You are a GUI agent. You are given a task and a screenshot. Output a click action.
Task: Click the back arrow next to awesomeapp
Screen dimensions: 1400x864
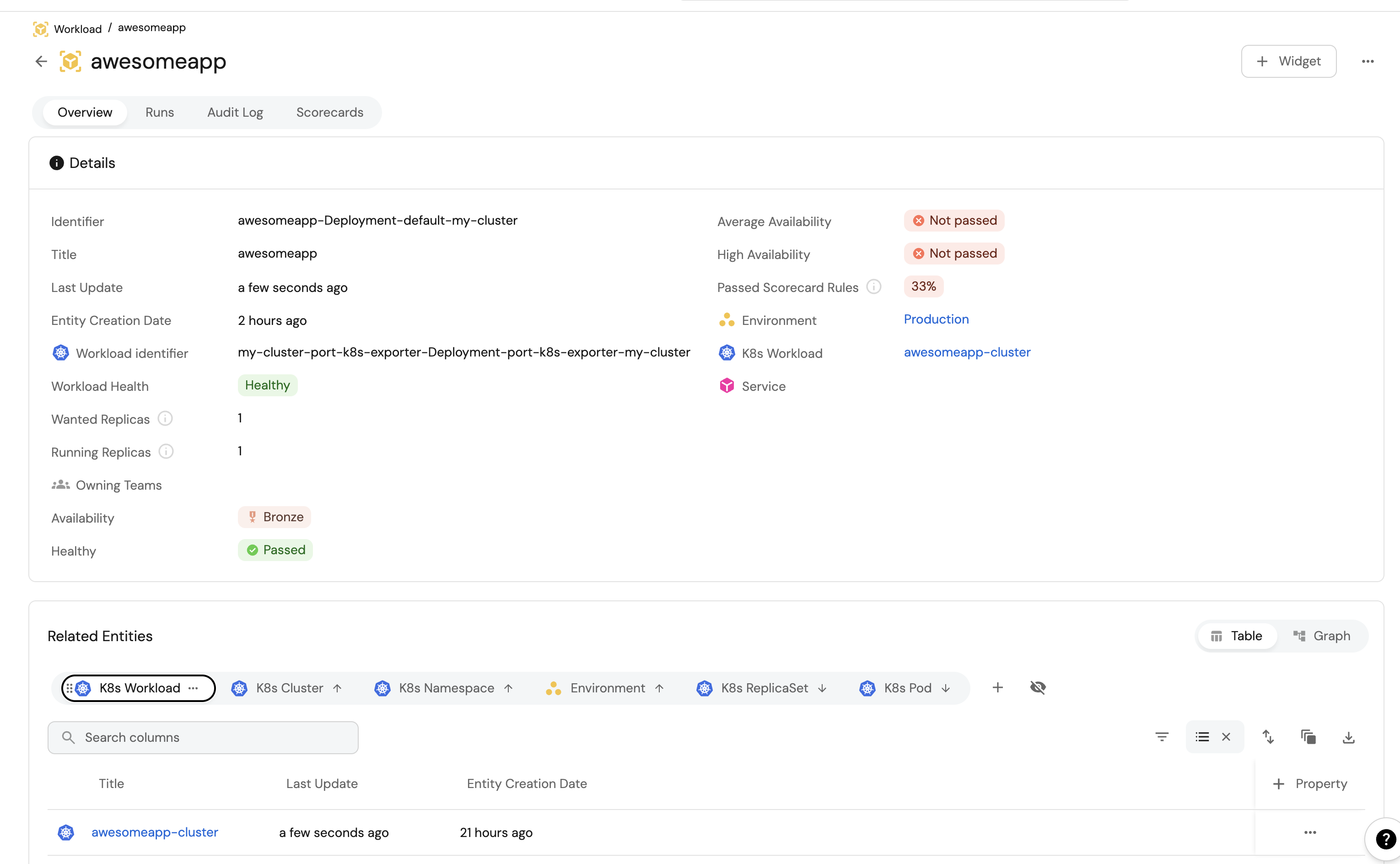[x=41, y=61]
